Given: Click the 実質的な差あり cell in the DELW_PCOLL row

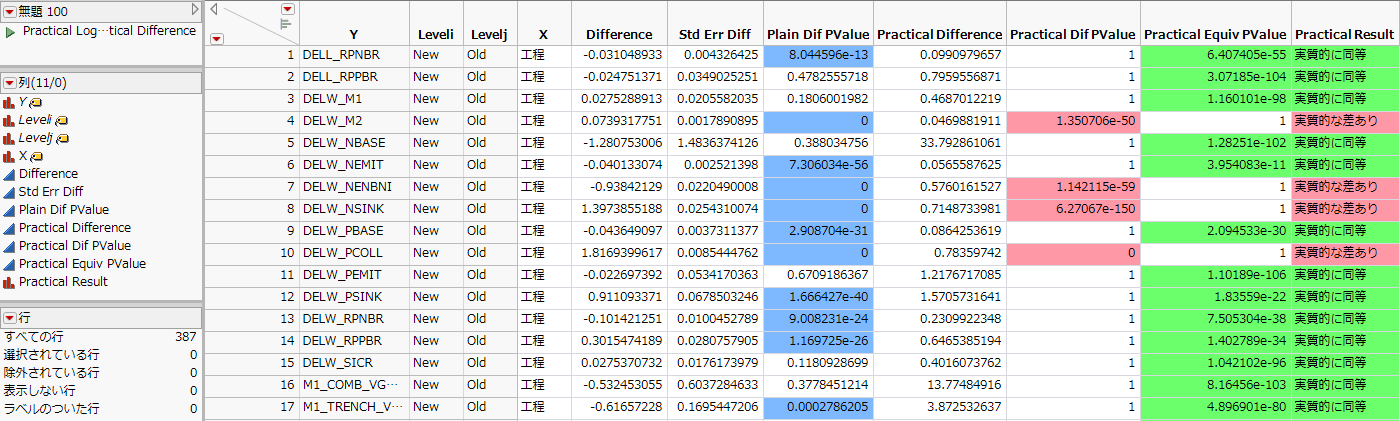Looking at the screenshot, I should pos(1345,253).
